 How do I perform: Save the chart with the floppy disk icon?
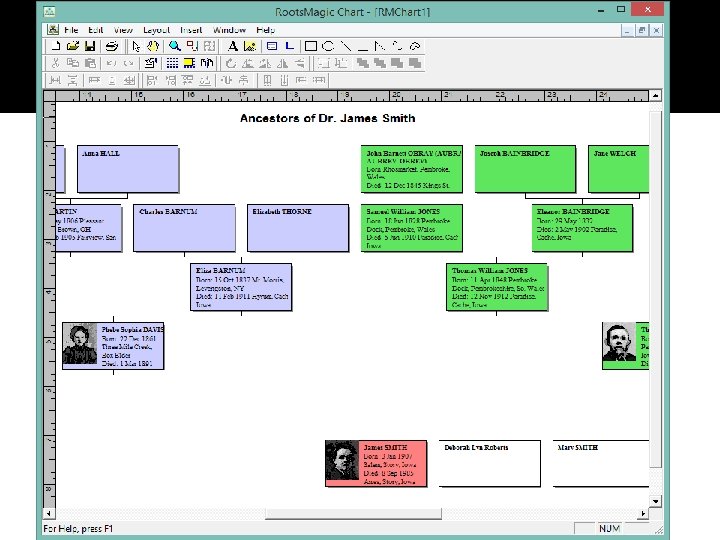click(x=90, y=46)
